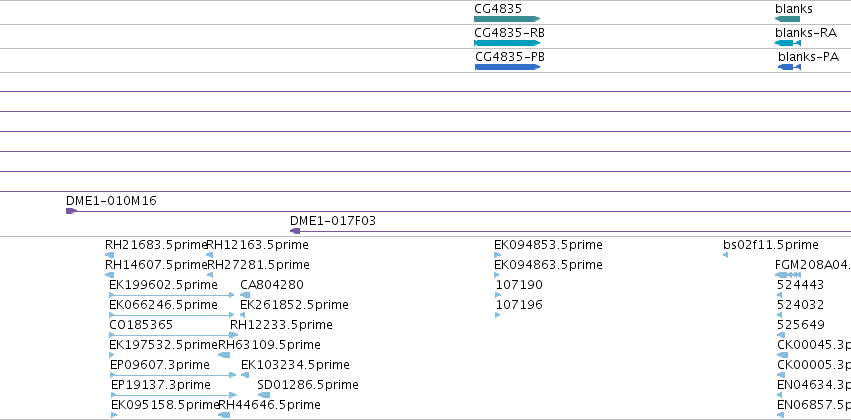Click the CG4835-RB transcript bar
Viewport: 851px width, 420px height.
pyautogui.click(x=507, y=43)
